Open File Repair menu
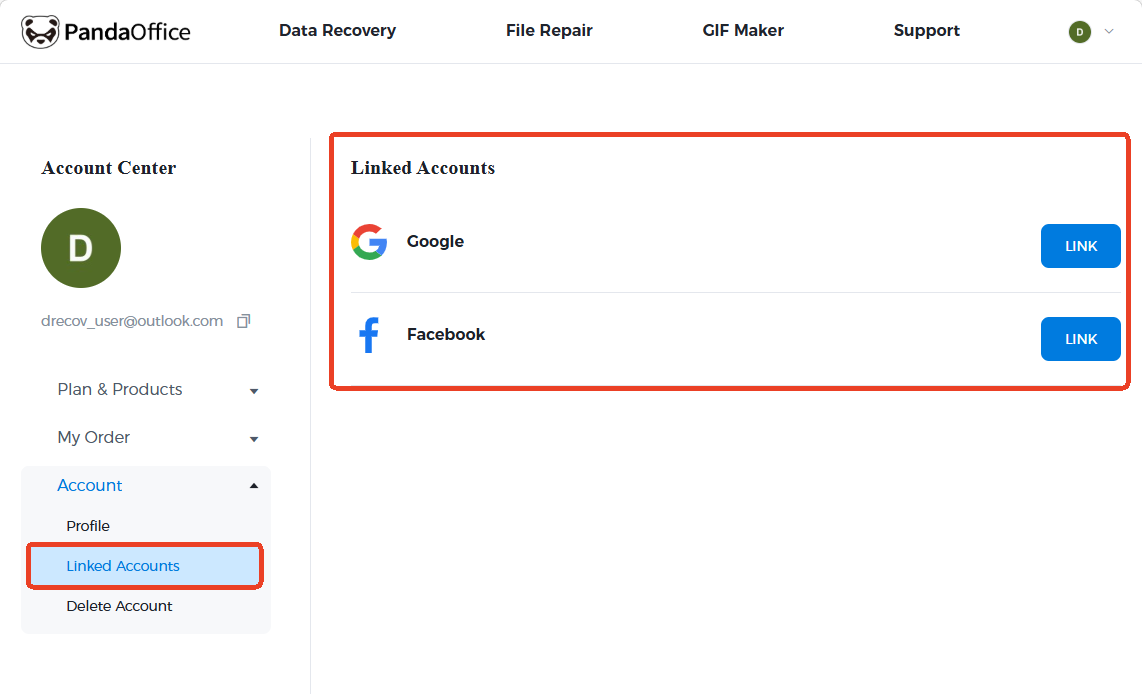The width and height of the screenshot is (1142, 694). point(549,31)
